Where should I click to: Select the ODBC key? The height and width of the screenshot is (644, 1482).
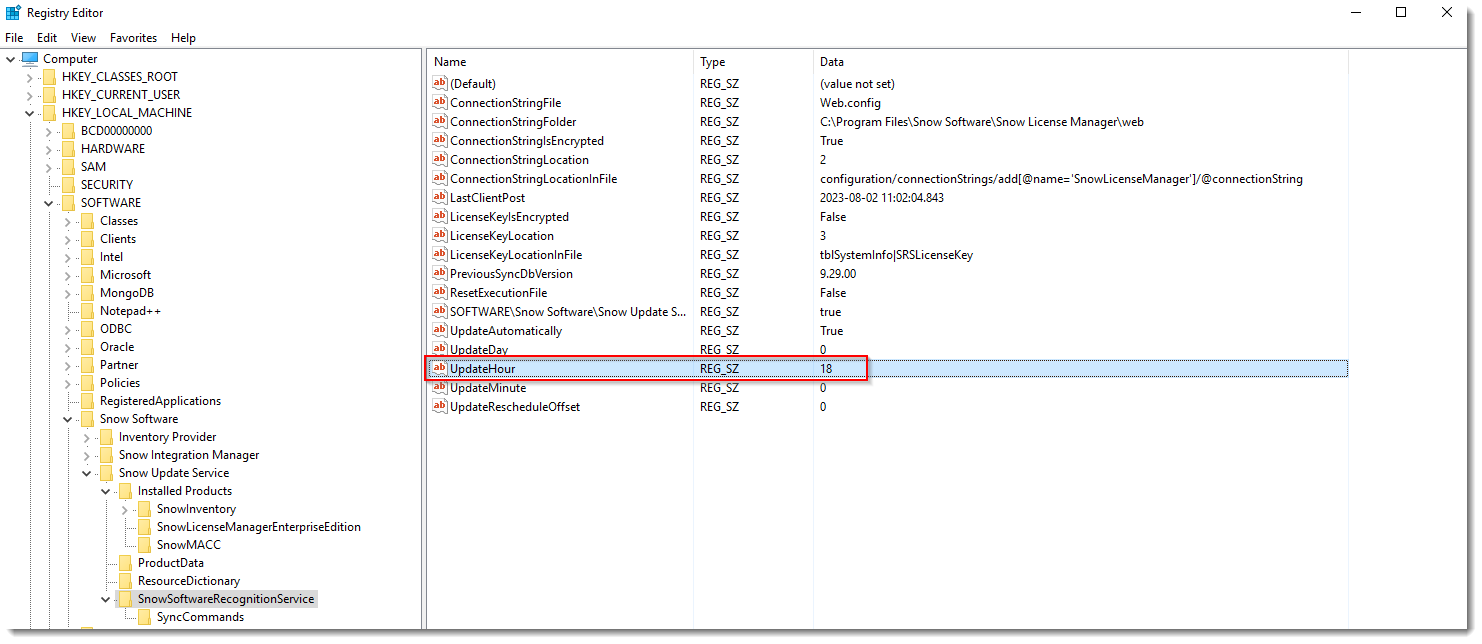pyautogui.click(x=115, y=329)
